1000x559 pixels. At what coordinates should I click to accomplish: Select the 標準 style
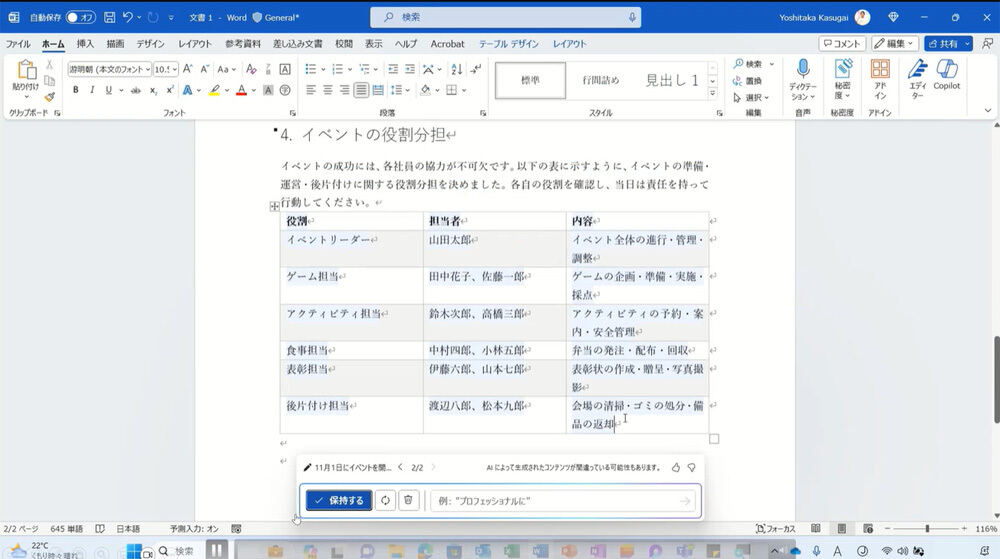[x=530, y=80]
